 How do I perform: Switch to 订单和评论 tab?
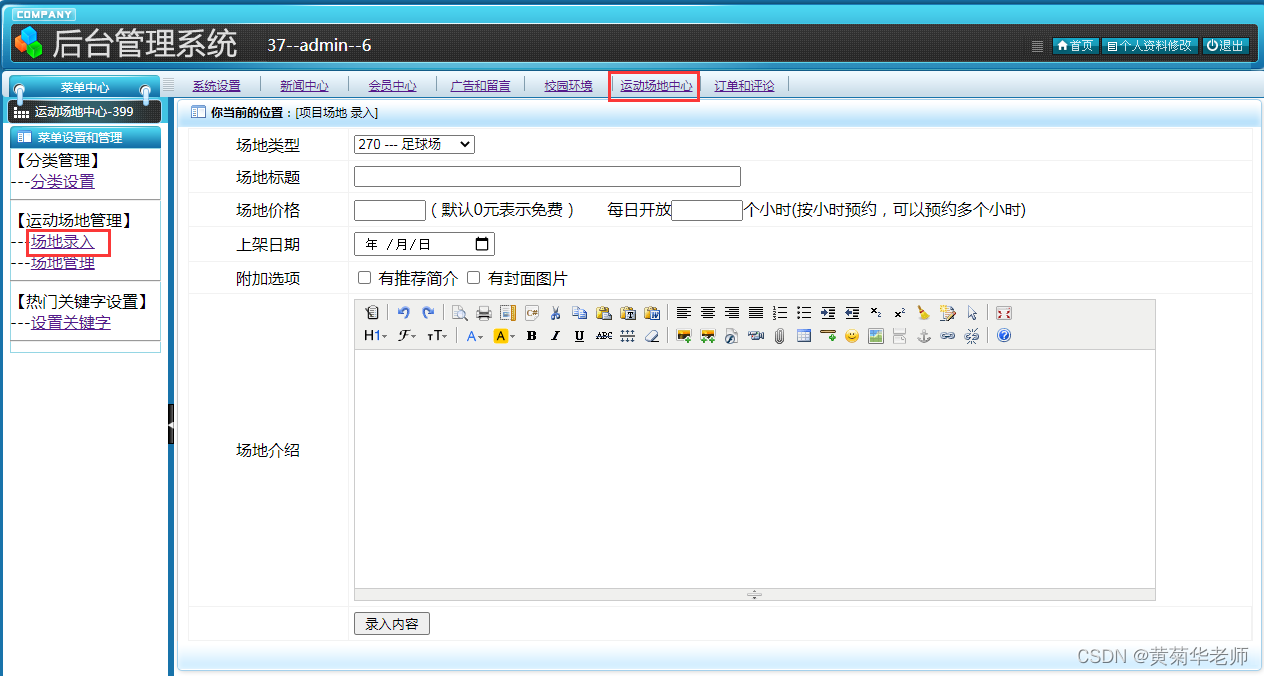coord(744,86)
